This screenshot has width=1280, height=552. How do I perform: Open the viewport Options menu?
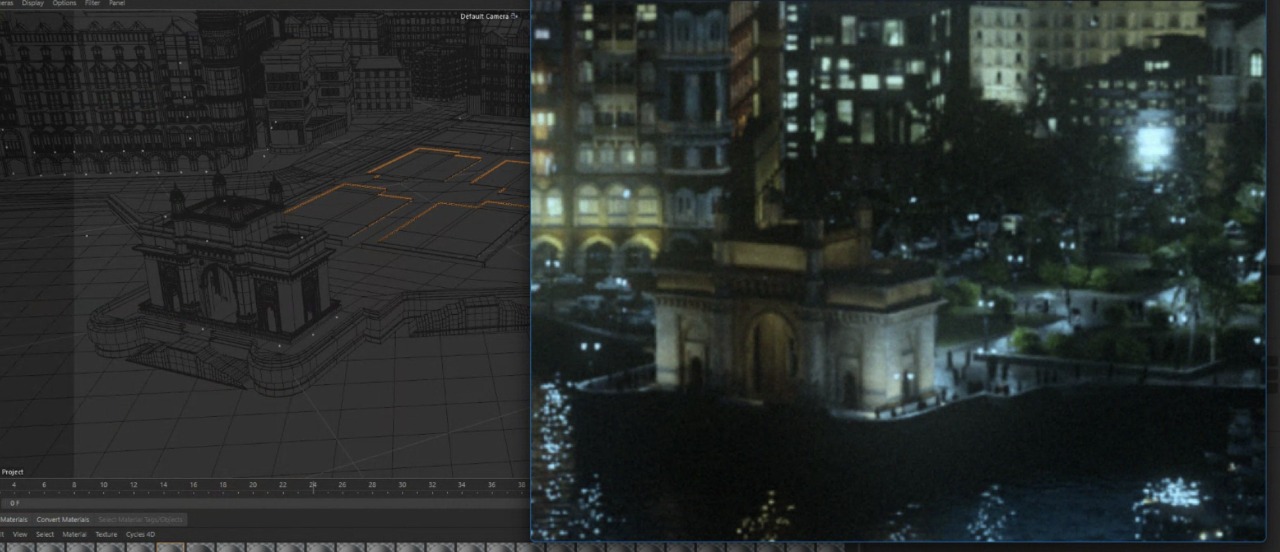pos(64,4)
